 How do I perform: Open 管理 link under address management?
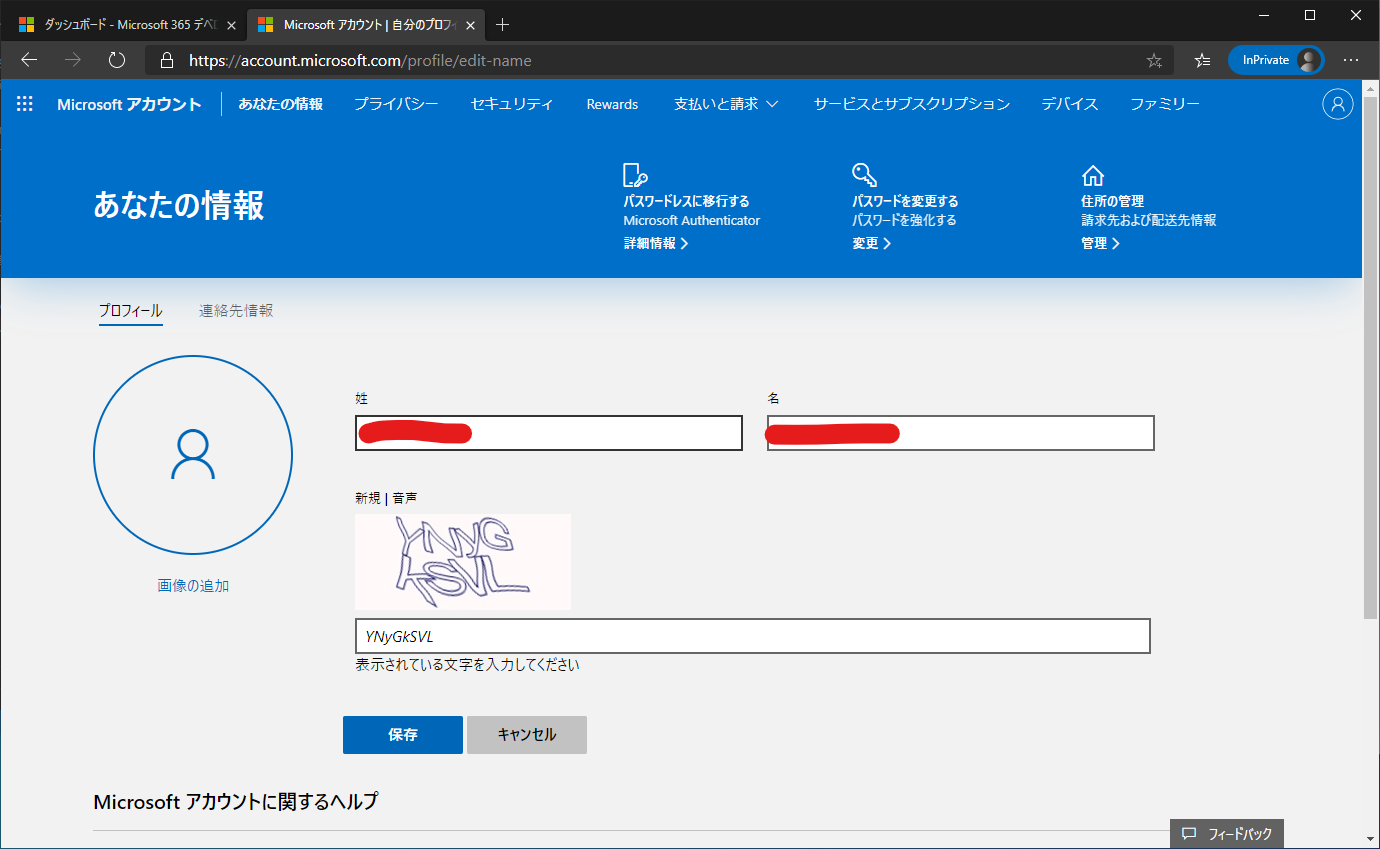point(1100,243)
